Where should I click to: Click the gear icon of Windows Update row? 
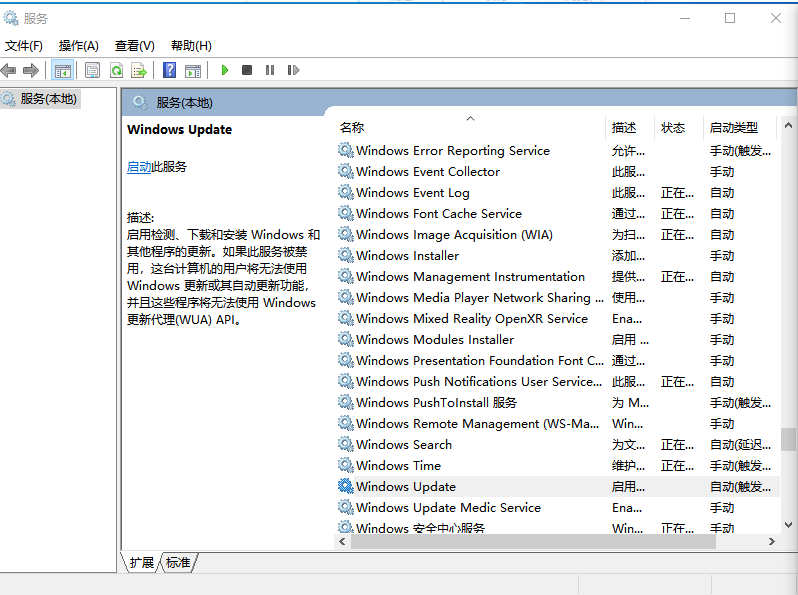pos(346,486)
